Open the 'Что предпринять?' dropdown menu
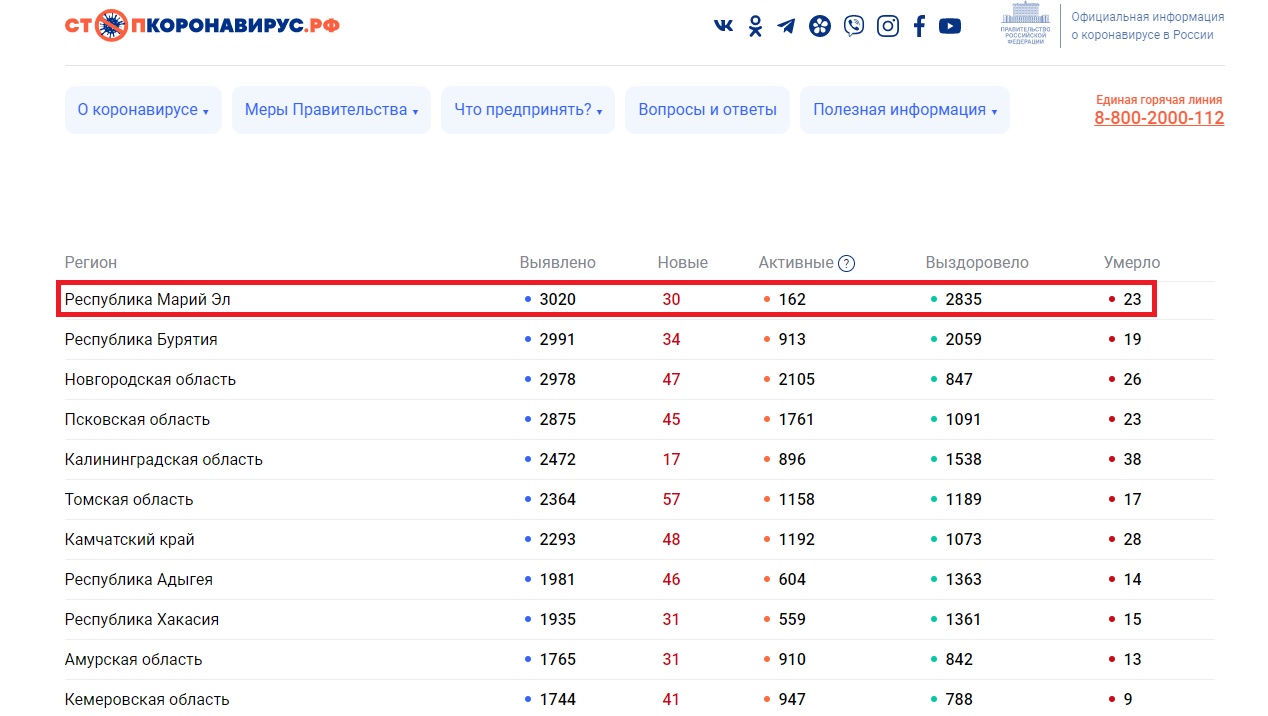Screen dimensions: 1268x716 [x=527, y=110]
